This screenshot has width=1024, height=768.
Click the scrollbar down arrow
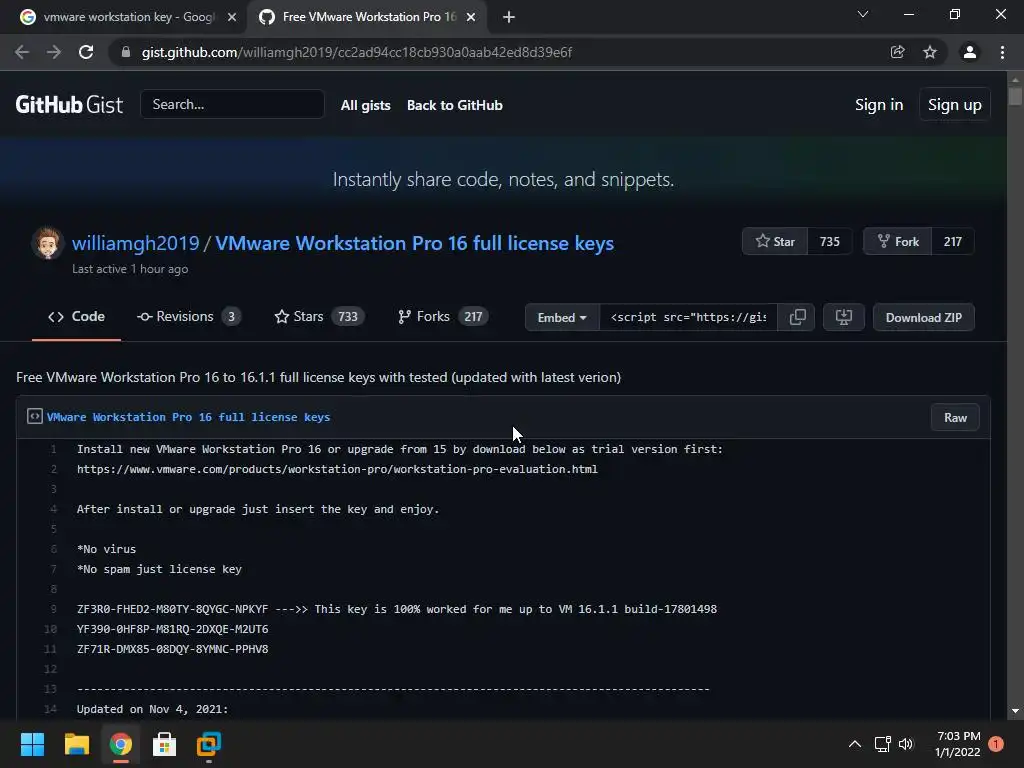(1015, 711)
